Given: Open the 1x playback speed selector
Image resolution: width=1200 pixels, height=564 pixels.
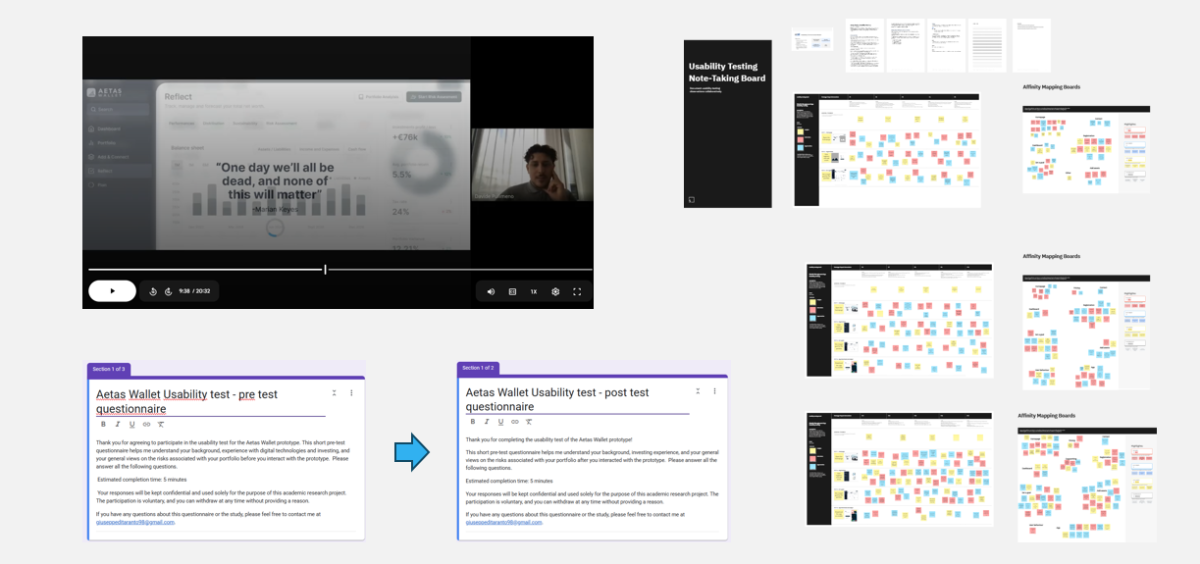Looking at the screenshot, I should 533,292.
